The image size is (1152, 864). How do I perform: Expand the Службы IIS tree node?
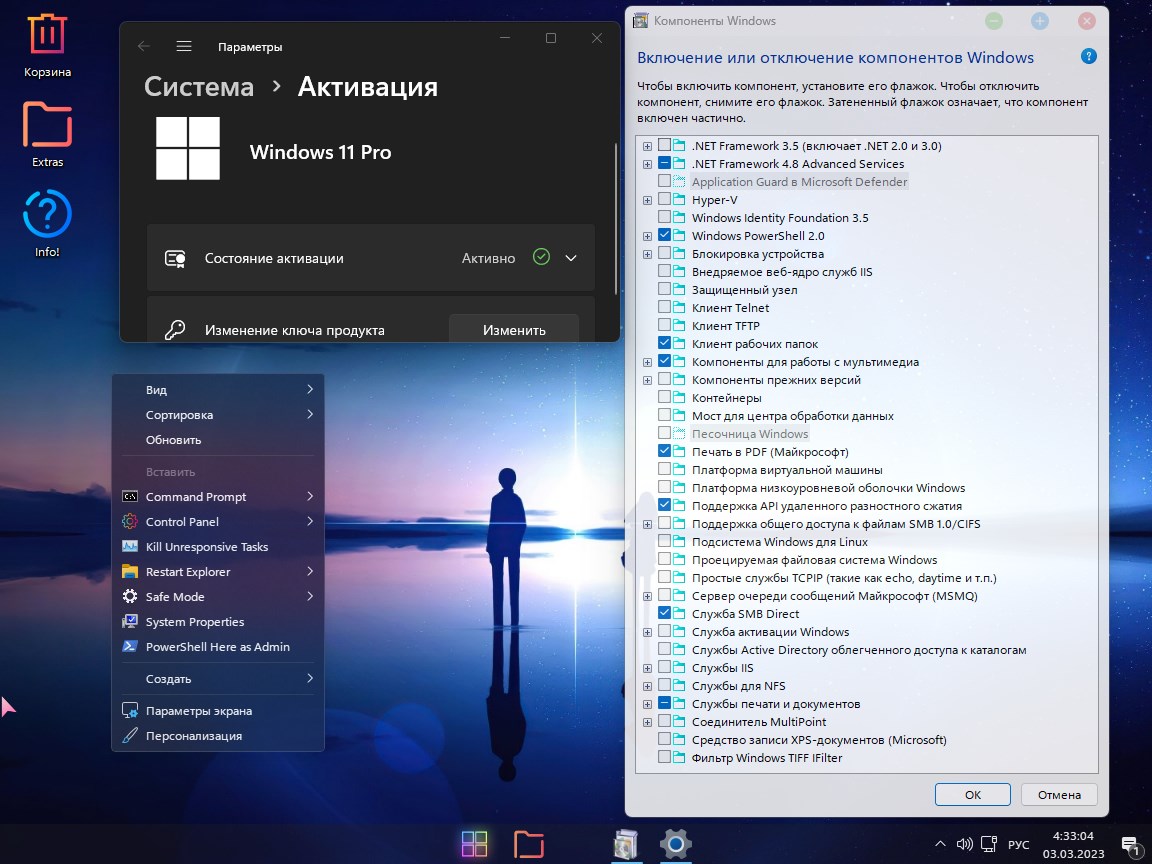point(646,668)
